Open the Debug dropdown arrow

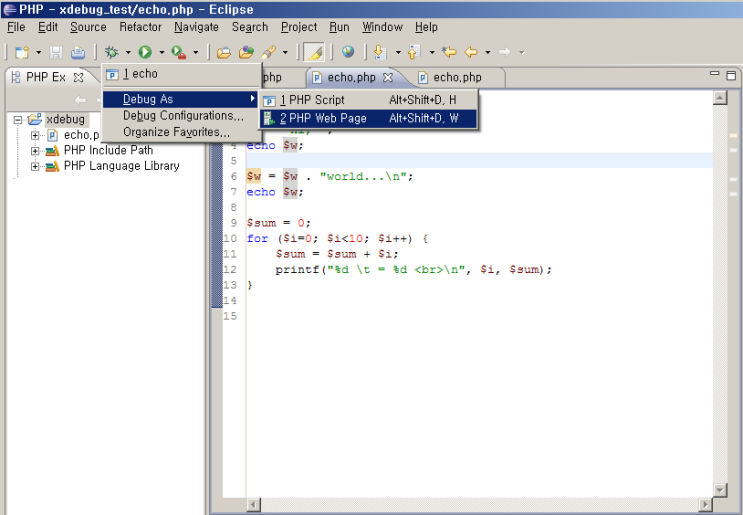click(128, 52)
